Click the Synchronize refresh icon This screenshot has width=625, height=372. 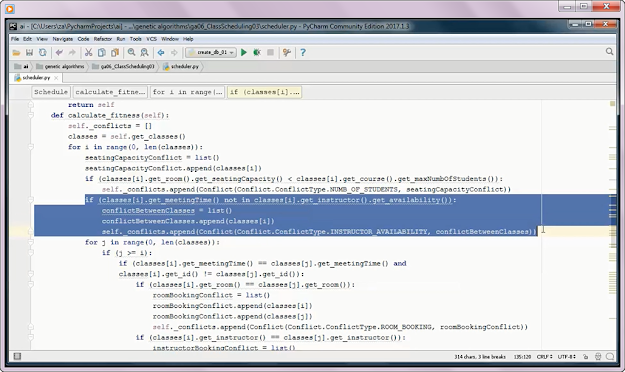43,52
